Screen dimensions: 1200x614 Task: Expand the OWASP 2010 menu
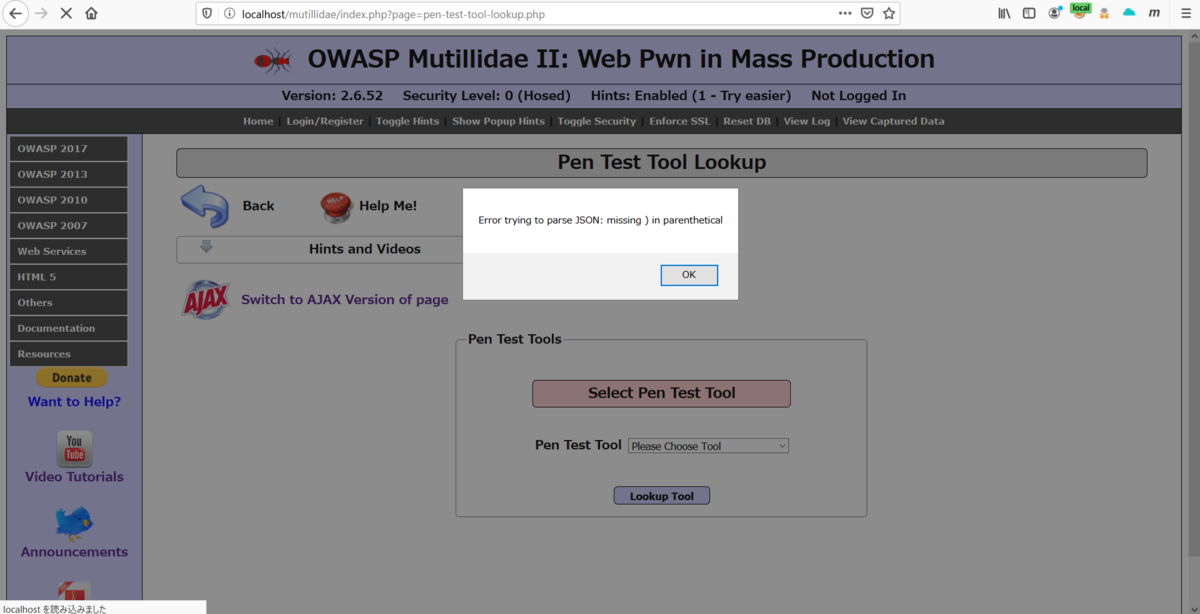pyautogui.click(x=68, y=200)
